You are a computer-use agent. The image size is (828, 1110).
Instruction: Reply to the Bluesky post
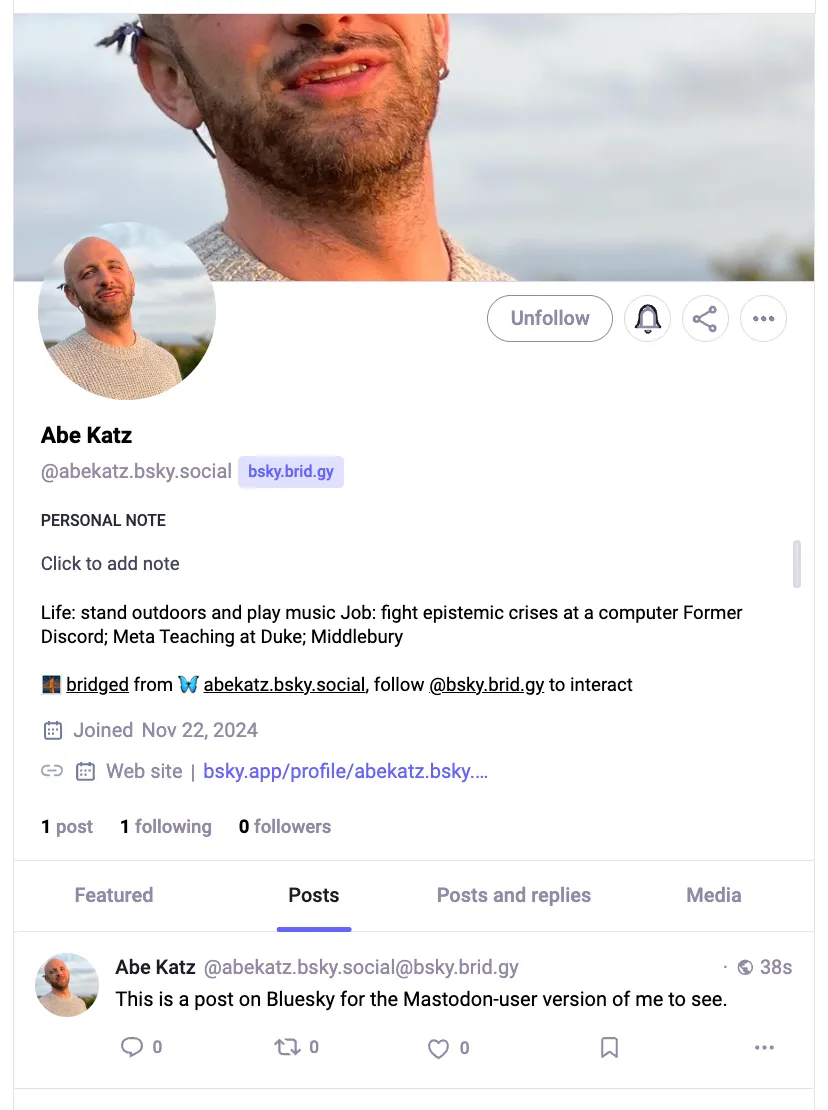pos(132,1047)
